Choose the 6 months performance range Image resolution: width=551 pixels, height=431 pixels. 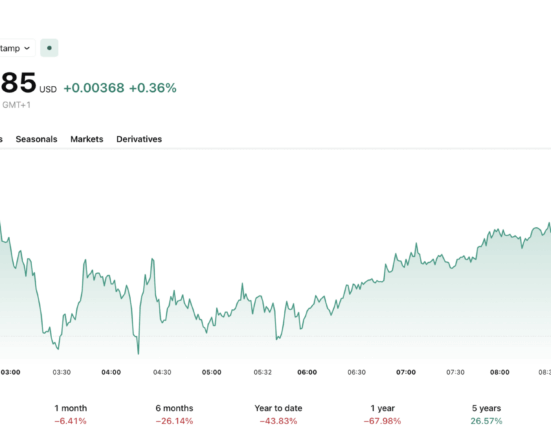point(174,414)
